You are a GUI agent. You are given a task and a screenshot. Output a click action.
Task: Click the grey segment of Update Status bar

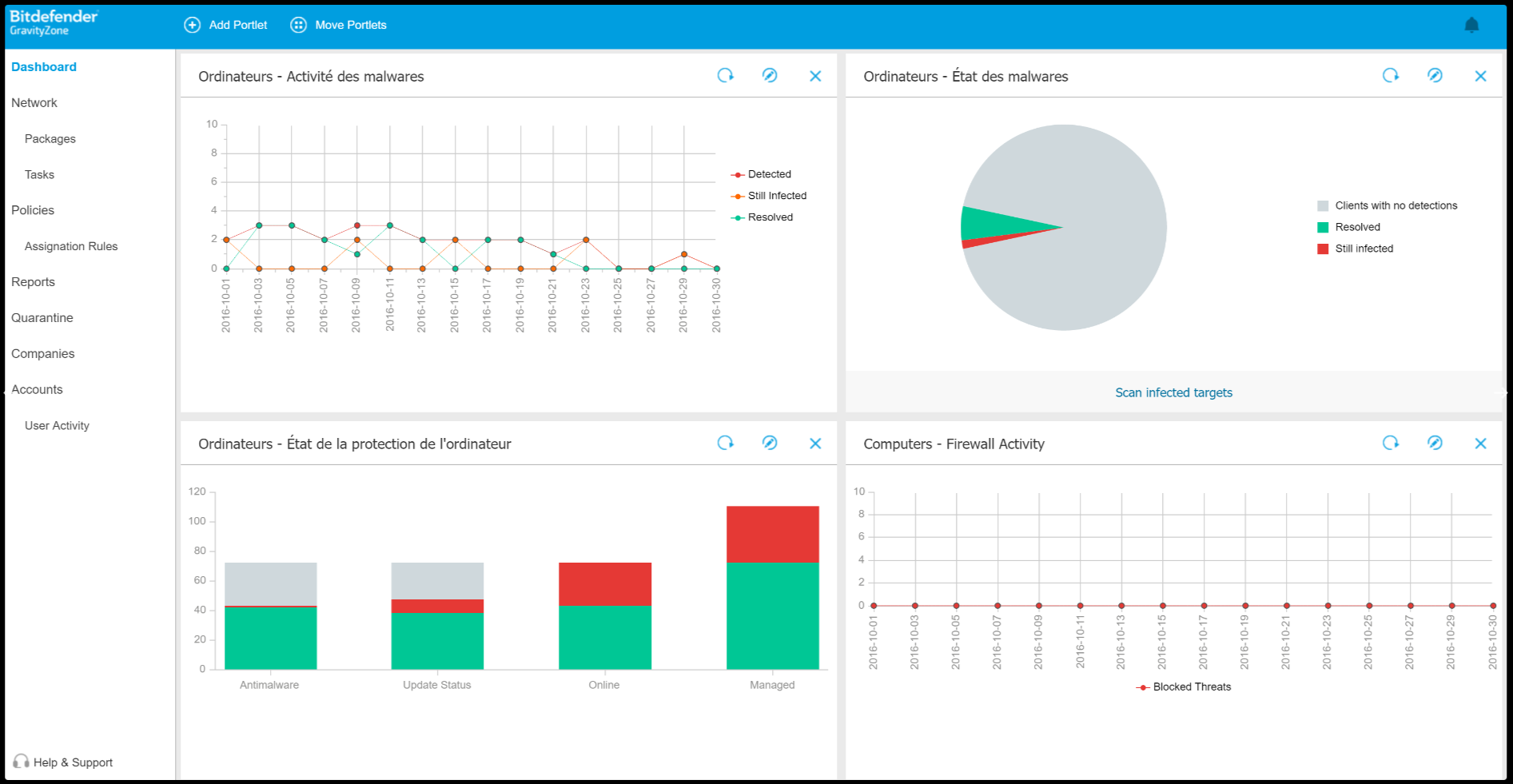437,581
